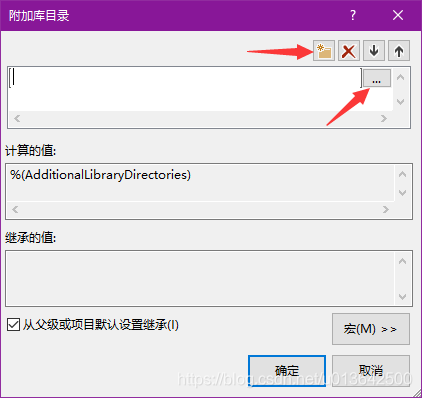Click the 计算的值 label

pyautogui.click(x=30, y=151)
